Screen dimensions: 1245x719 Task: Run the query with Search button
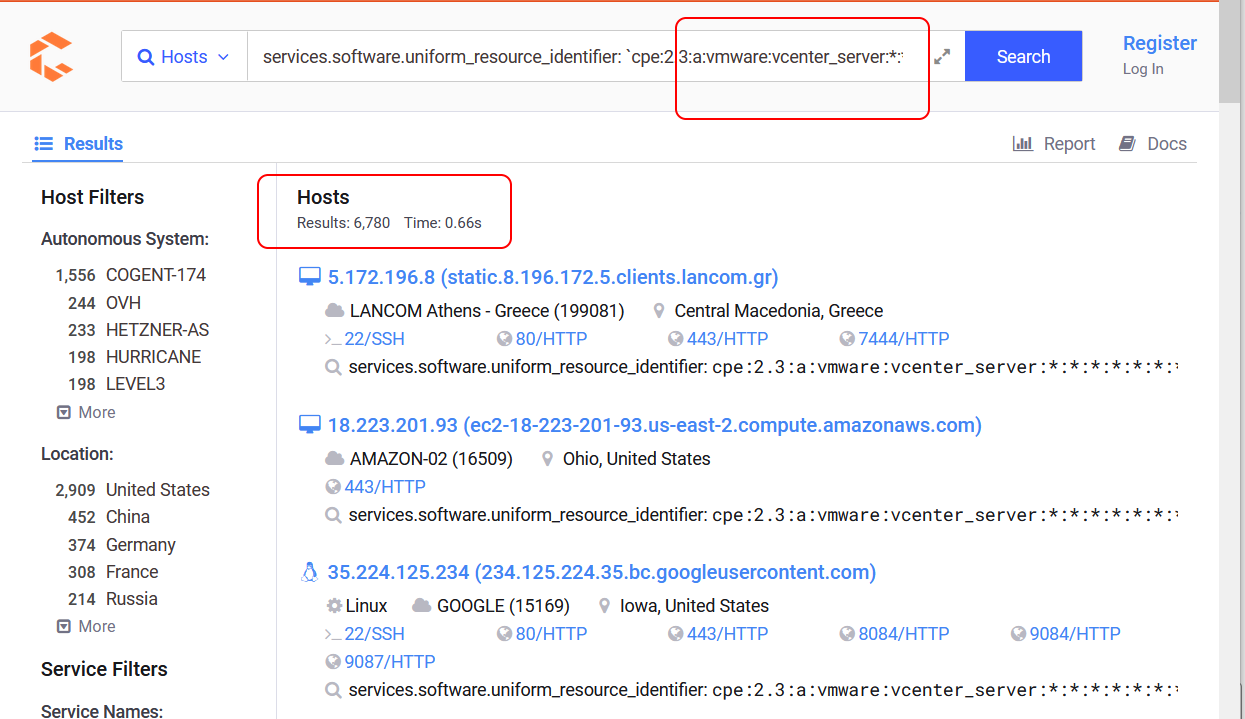click(1023, 57)
